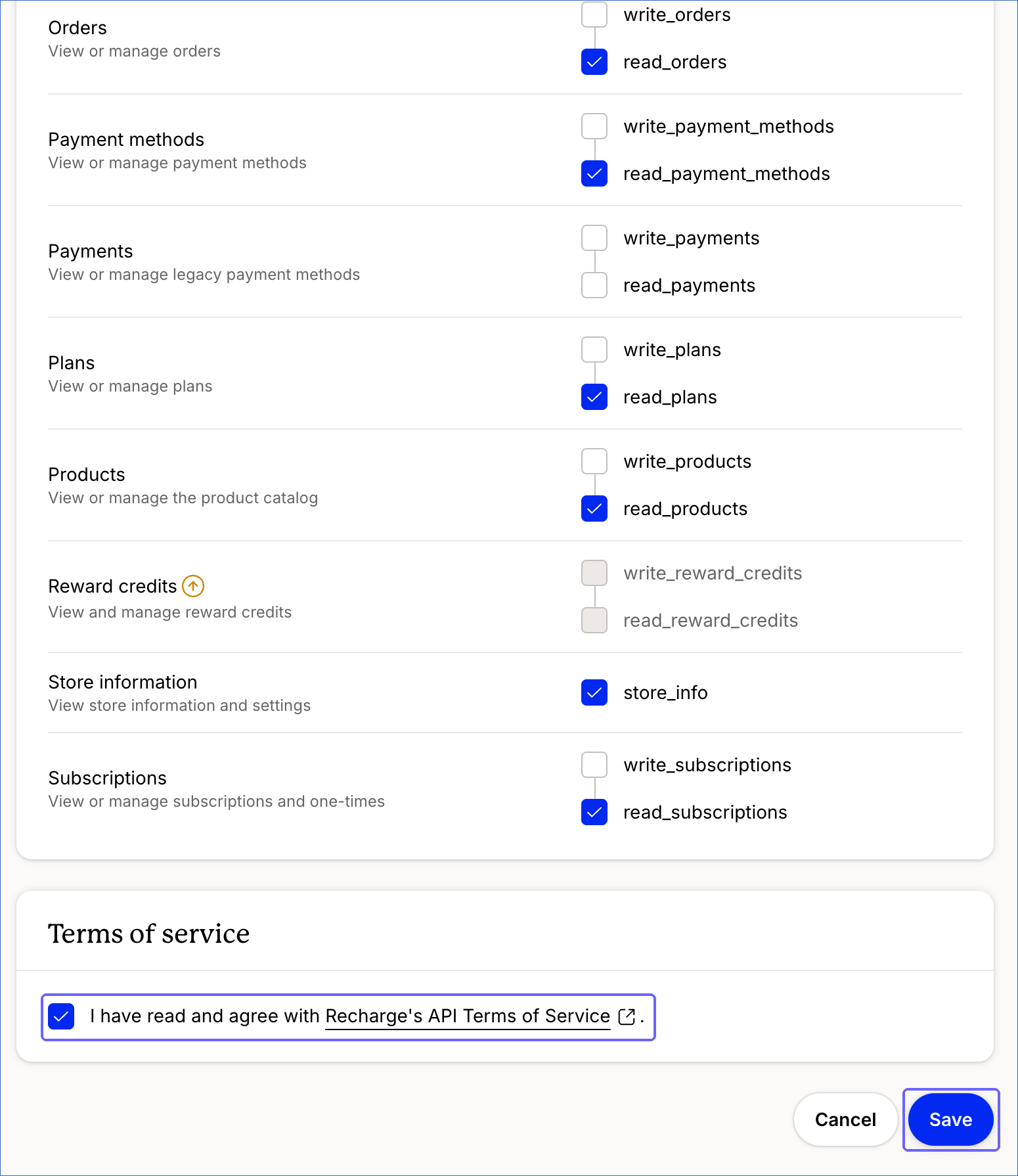Click the 'View or manage payment methods' description
The image size is (1018, 1176).
pyautogui.click(x=177, y=163)
